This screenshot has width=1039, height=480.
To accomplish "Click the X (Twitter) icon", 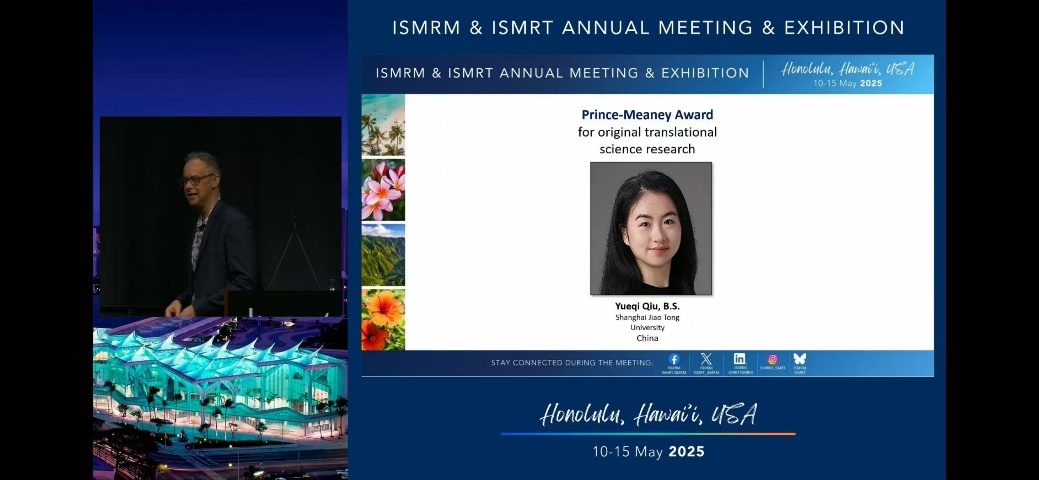I will click(x=706, y=360).
